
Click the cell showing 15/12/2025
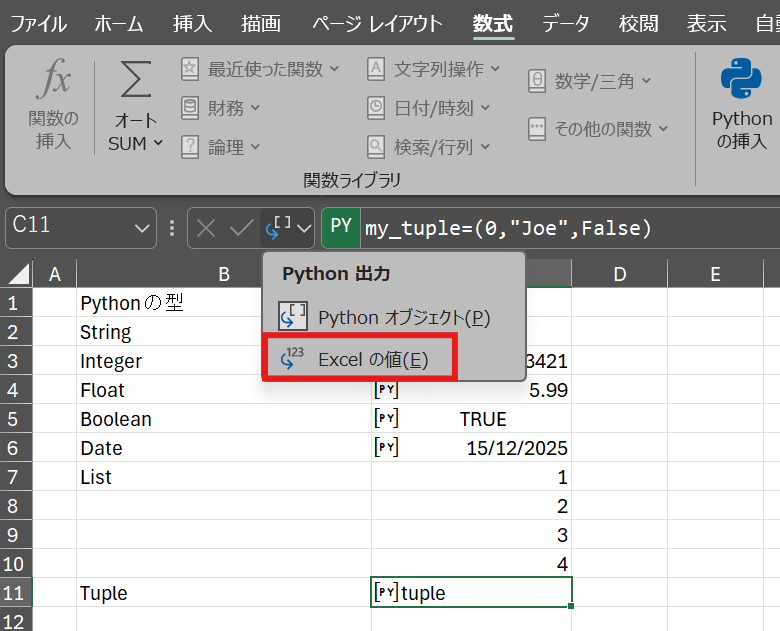[472, 448]
